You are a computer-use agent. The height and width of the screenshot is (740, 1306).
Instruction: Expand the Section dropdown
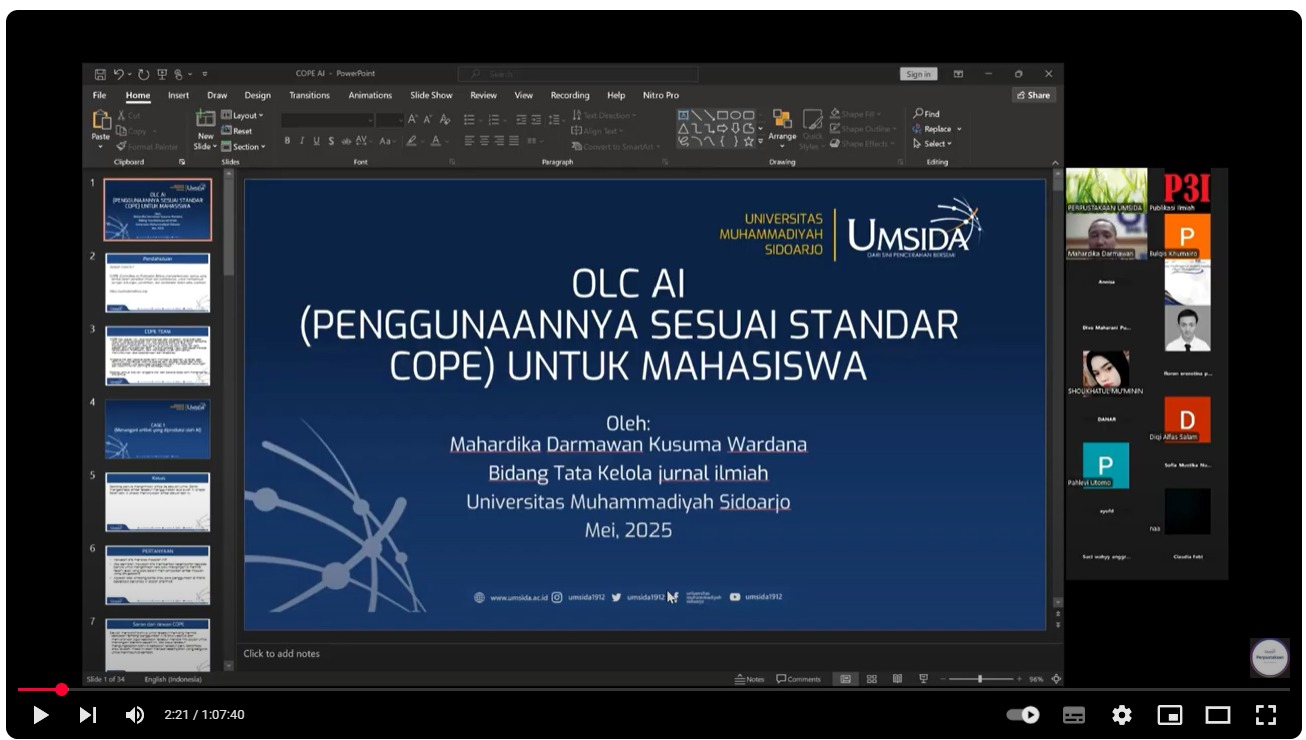(x=243, y=147)
